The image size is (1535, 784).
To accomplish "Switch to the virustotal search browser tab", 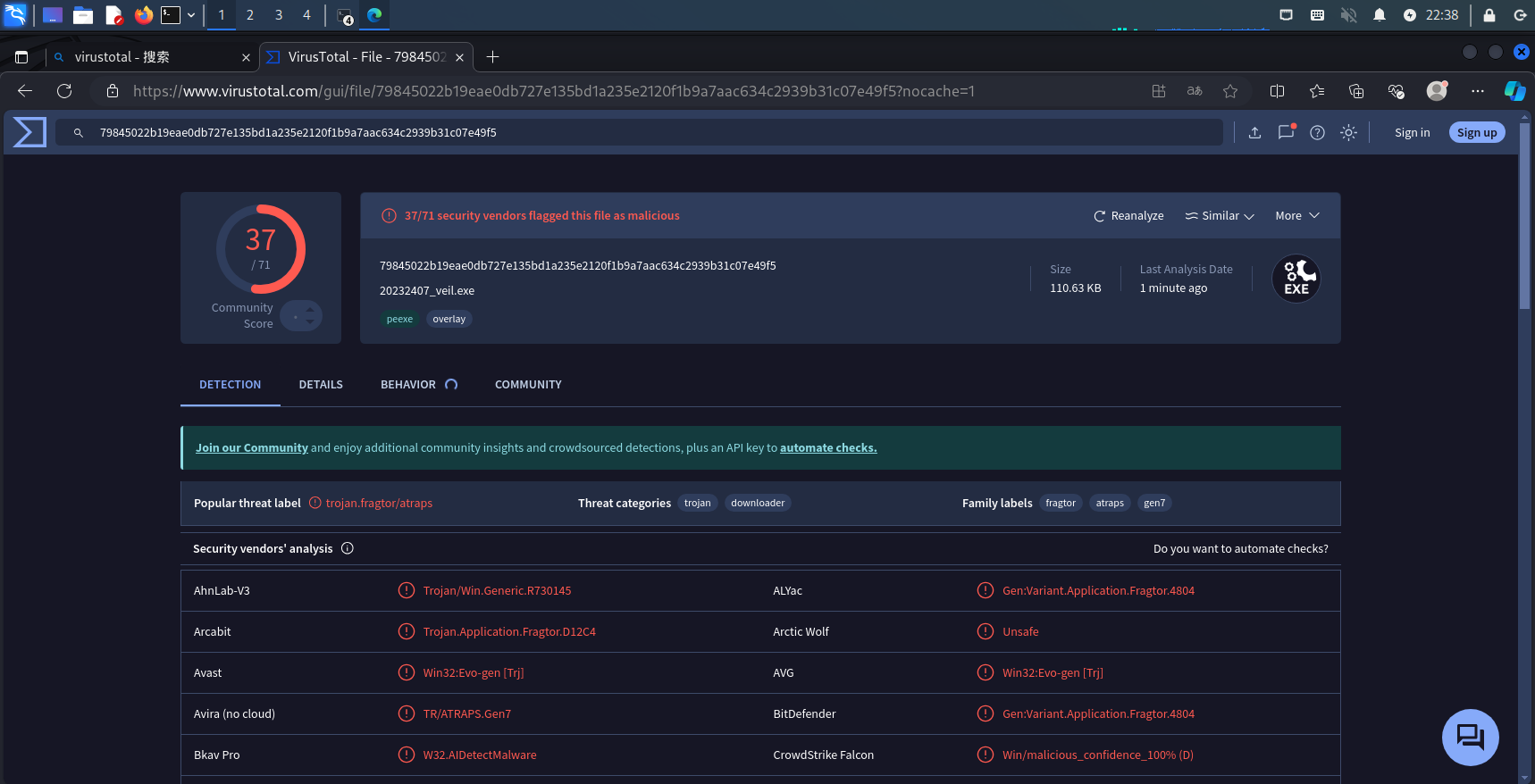I will (152, 57).
